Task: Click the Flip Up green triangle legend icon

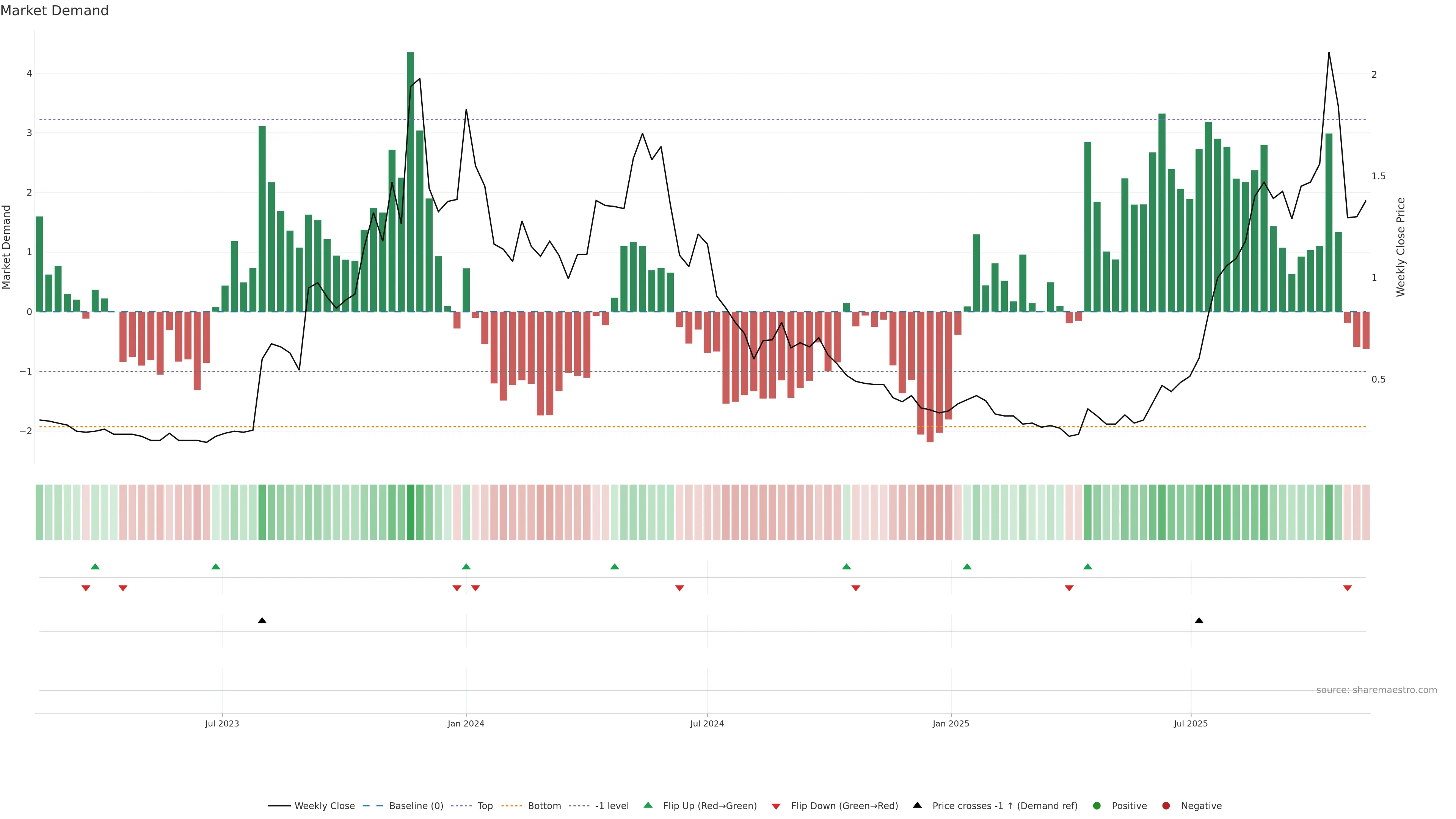Action: tap(648, 805)
